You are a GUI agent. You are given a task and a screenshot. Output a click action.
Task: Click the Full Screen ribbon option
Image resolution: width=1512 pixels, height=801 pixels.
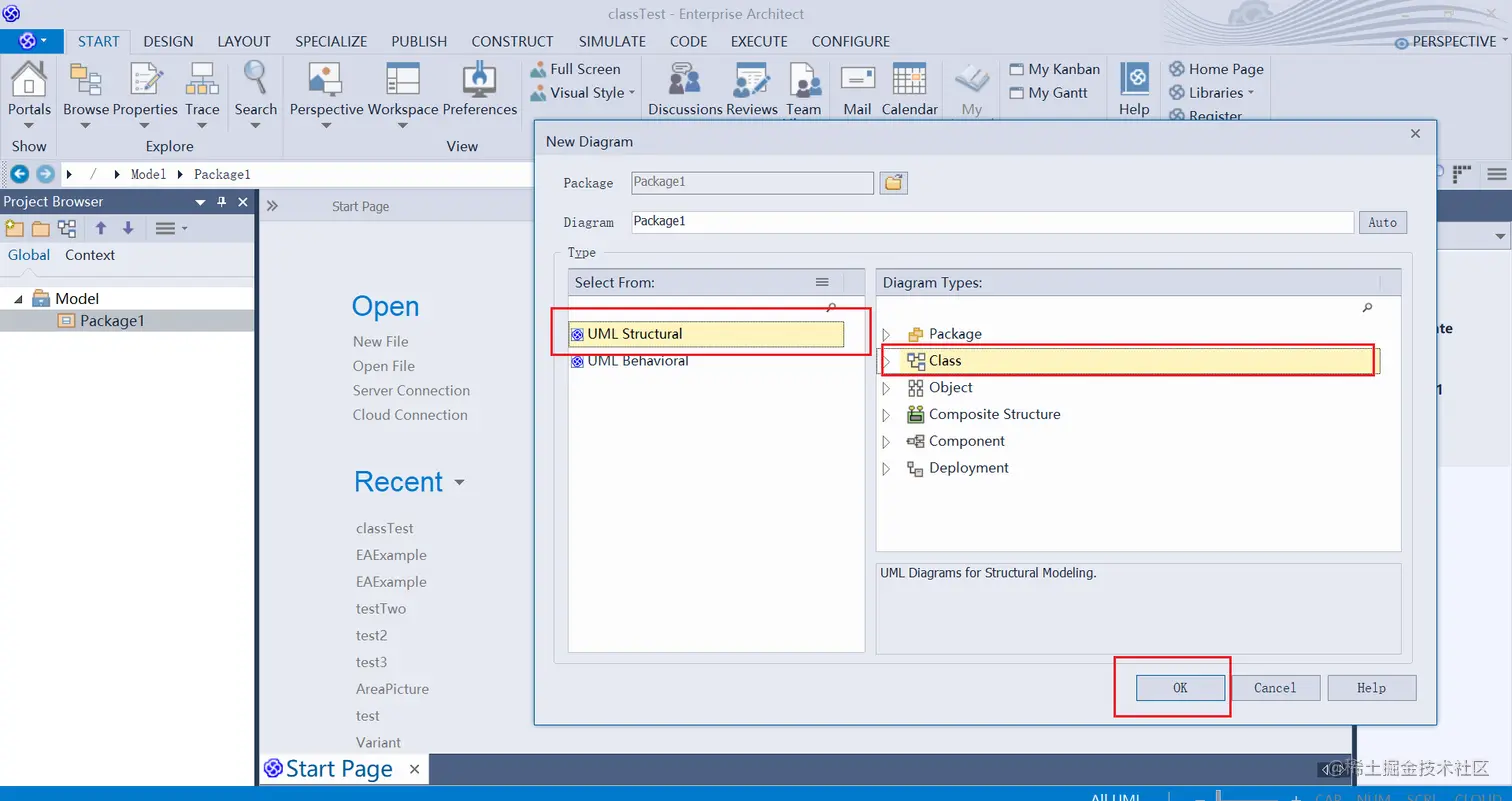tap(575, 69)
